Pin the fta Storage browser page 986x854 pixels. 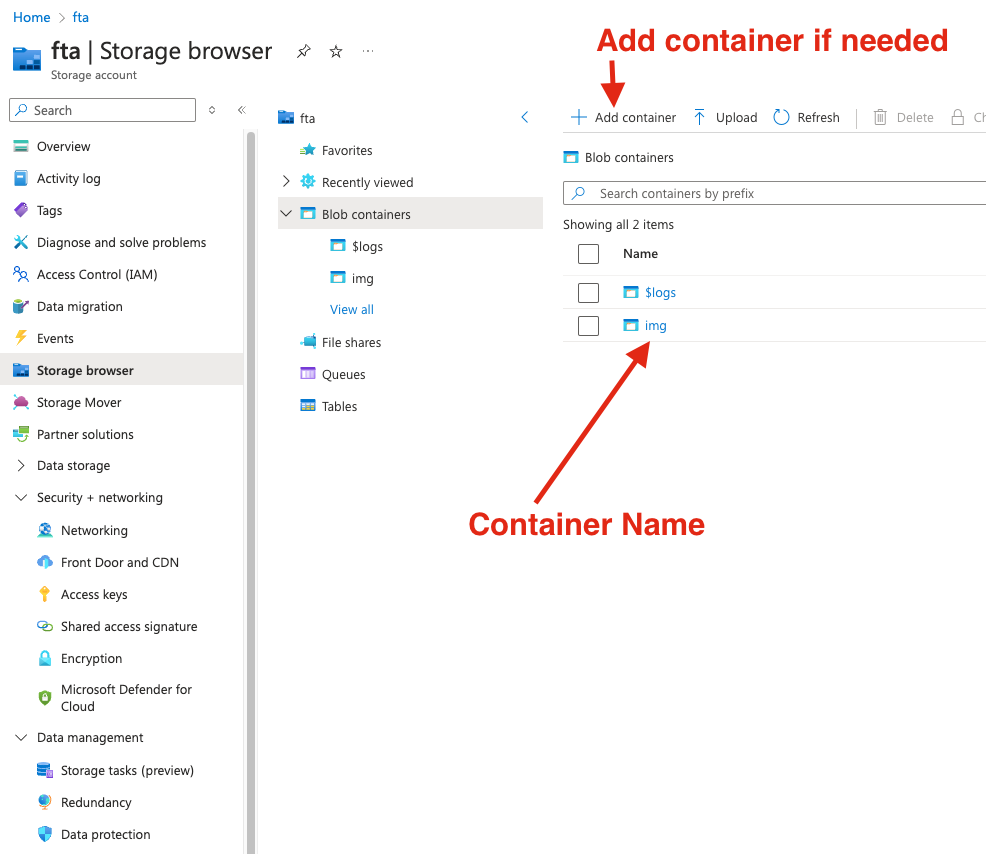point(304,51)
